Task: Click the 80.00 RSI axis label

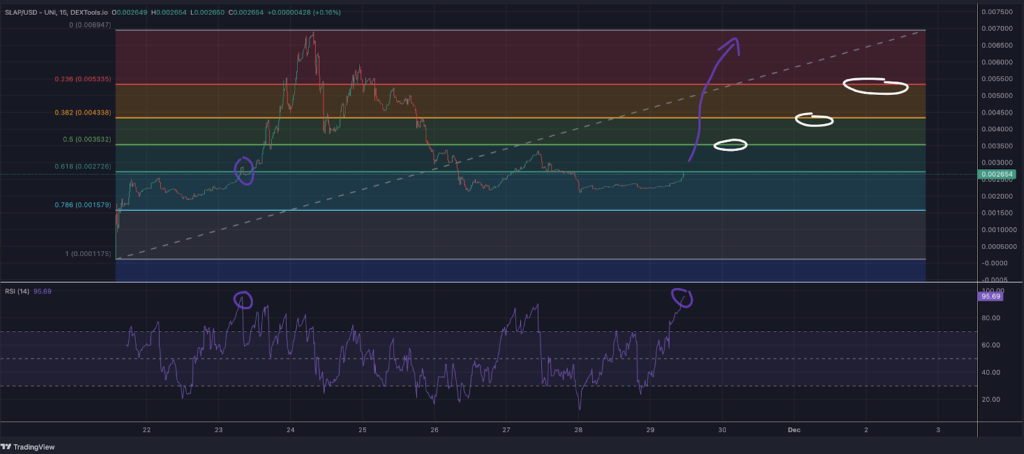Action: [991, 318]
